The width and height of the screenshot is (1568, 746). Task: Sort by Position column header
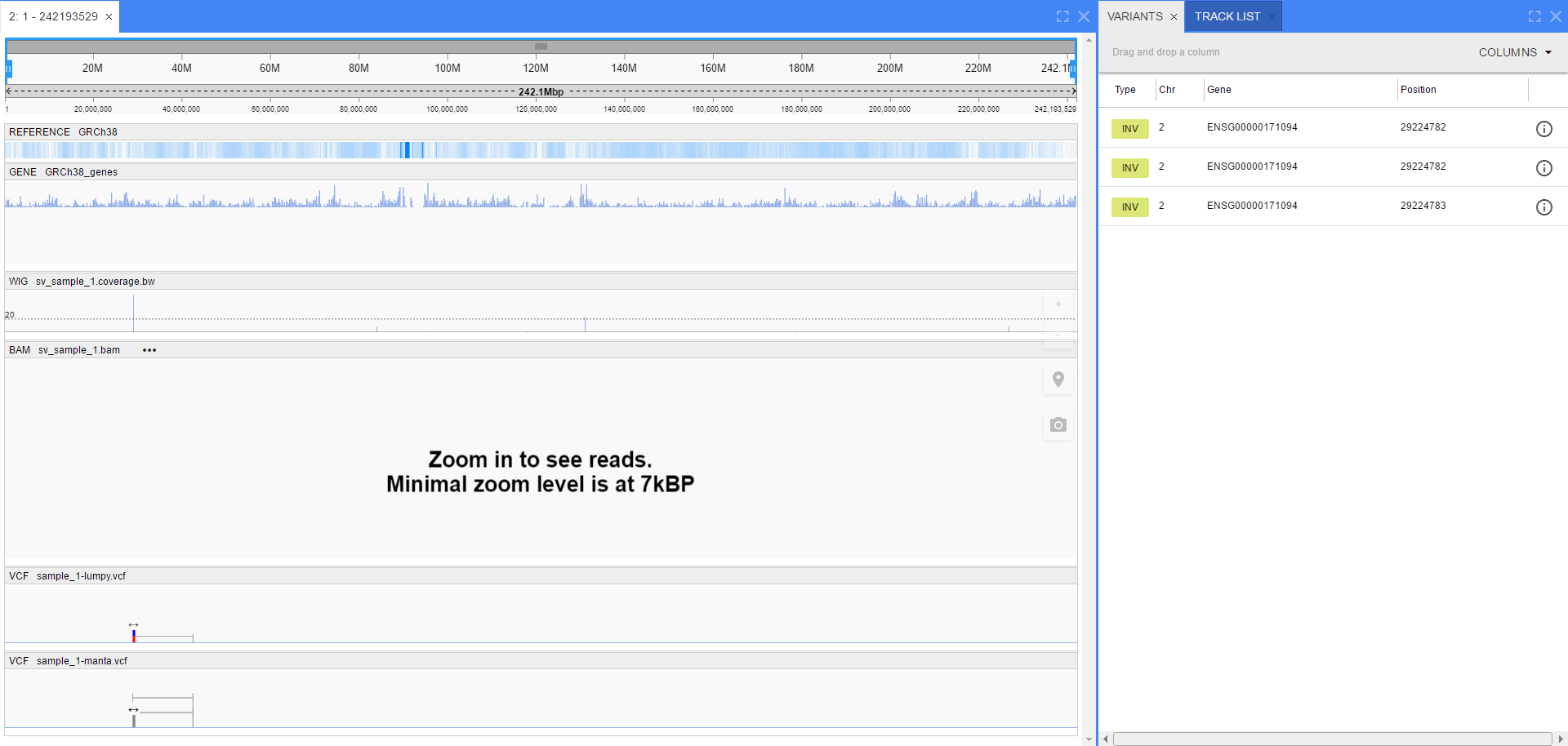tap(1419, 90)
